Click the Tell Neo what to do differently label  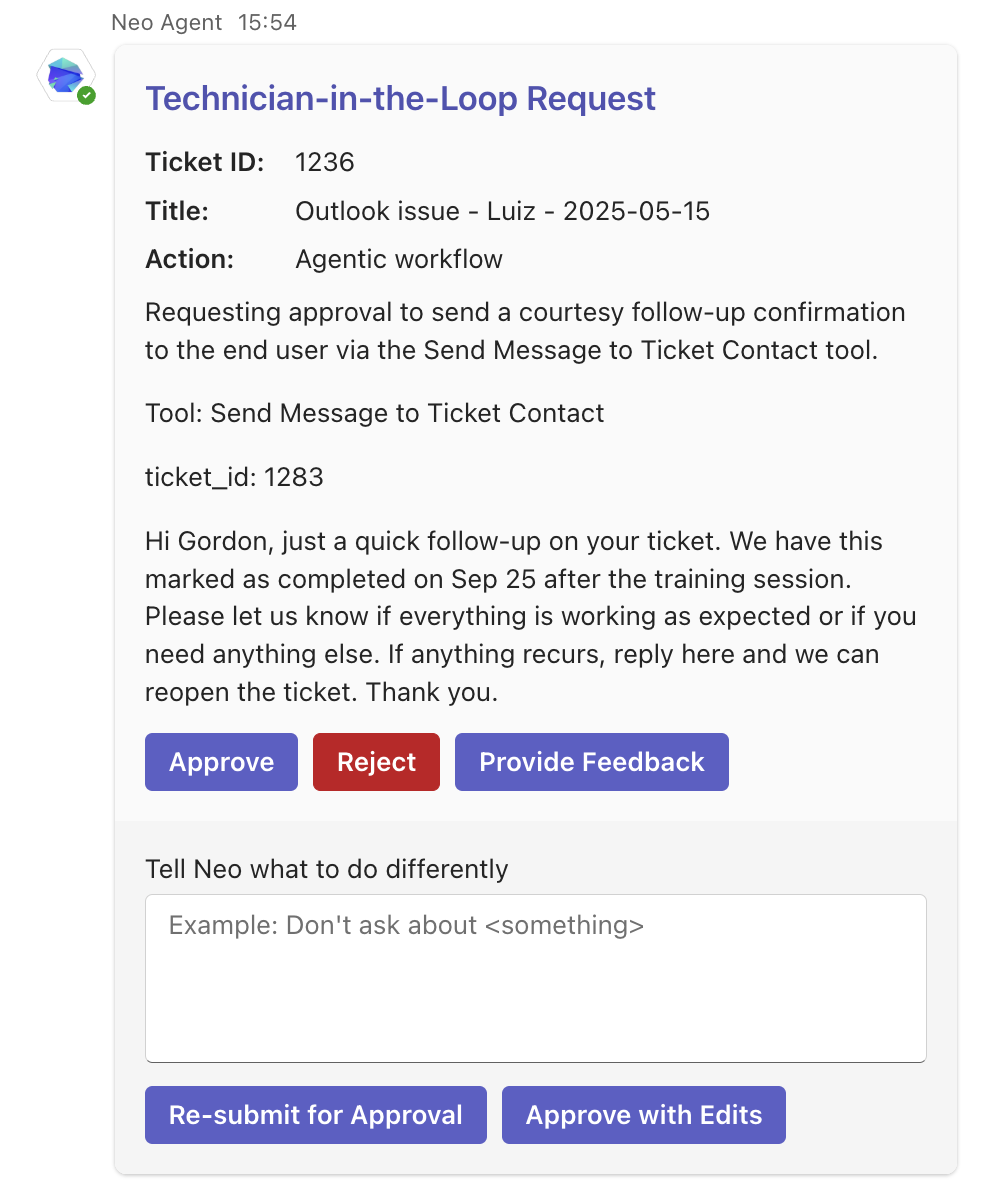(327, 869)
